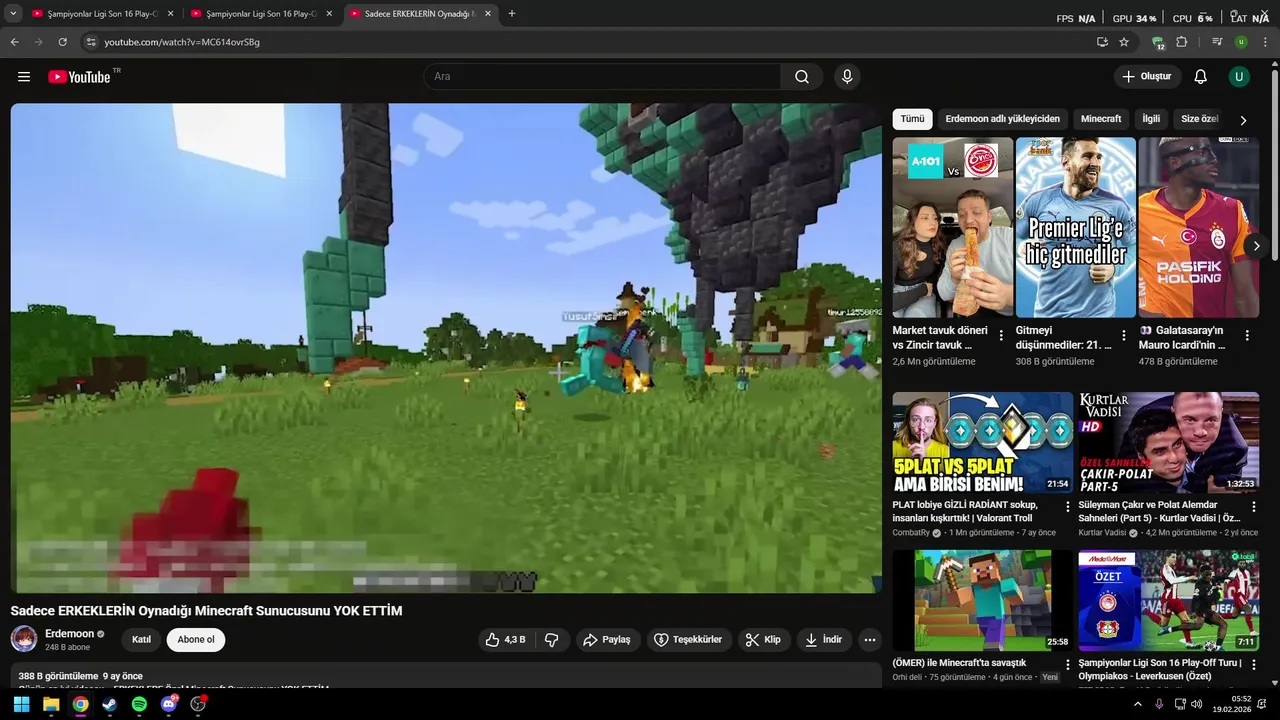Viewport: 1280px width, 720px height.
Task: Open the YouTube account avatar menu
Action: [1239, 77]
